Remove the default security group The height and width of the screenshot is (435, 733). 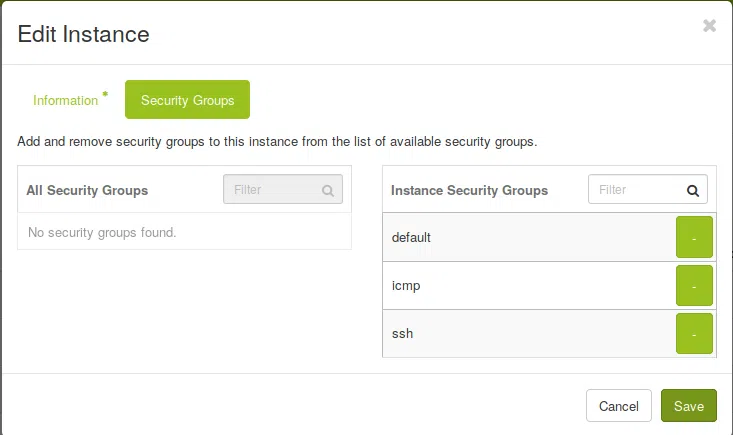pos(694,238)
